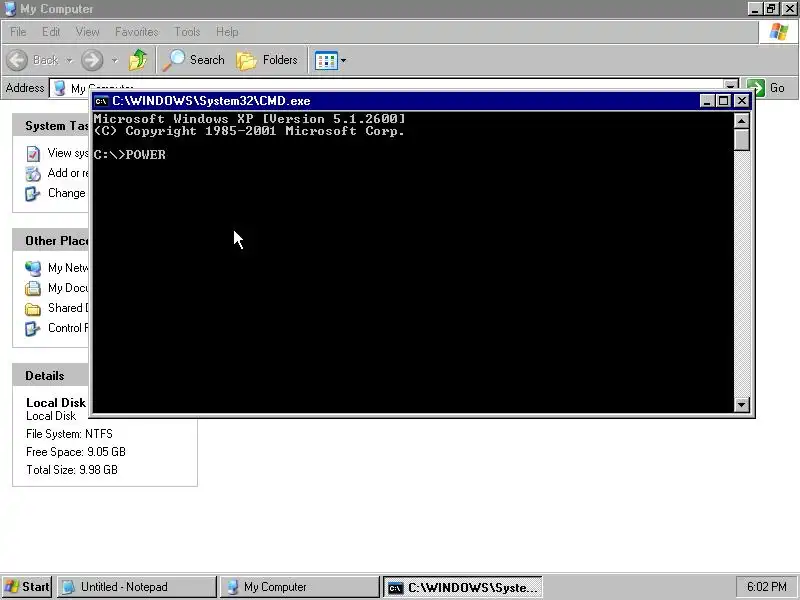The image size is (800, 600).
Task: Click the Add or remove programs icon
Action: pyautogui.click(x=33, y=173)
